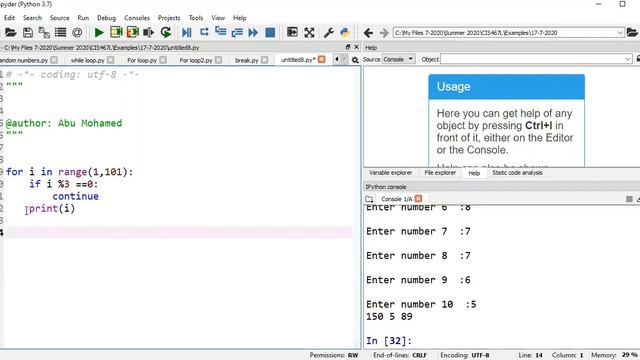
Task: Switch to the break.py tab
Action: point(247,60)
